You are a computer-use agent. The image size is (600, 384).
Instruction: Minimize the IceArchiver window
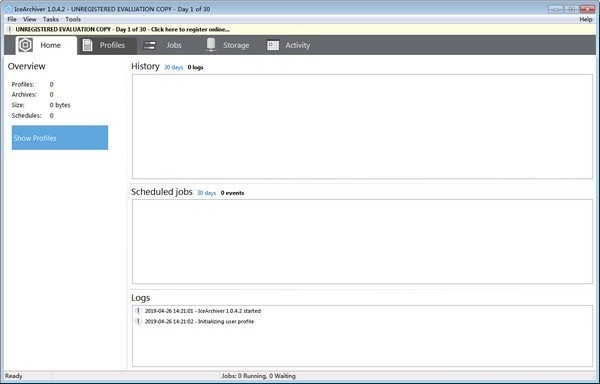(x=555, y=9)
